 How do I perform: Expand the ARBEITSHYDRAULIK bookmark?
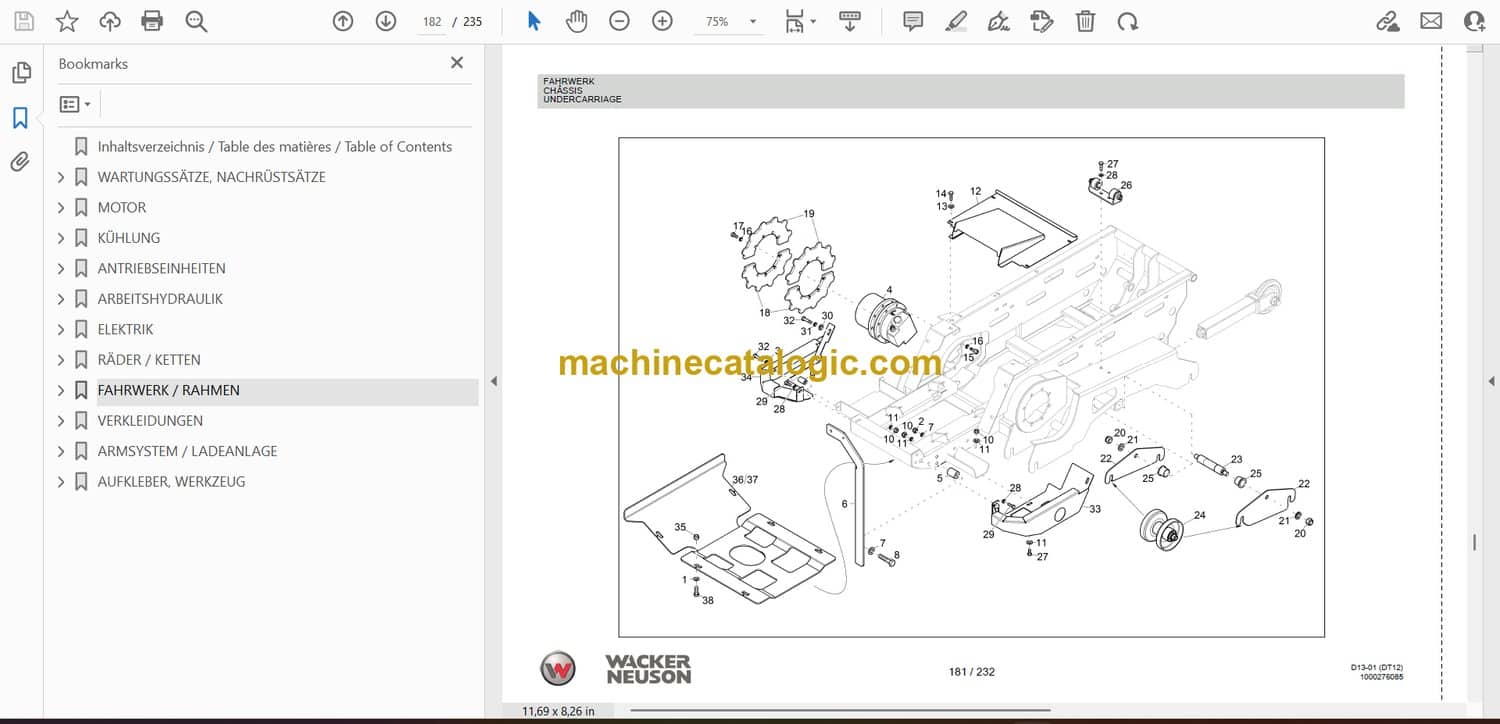61,299
